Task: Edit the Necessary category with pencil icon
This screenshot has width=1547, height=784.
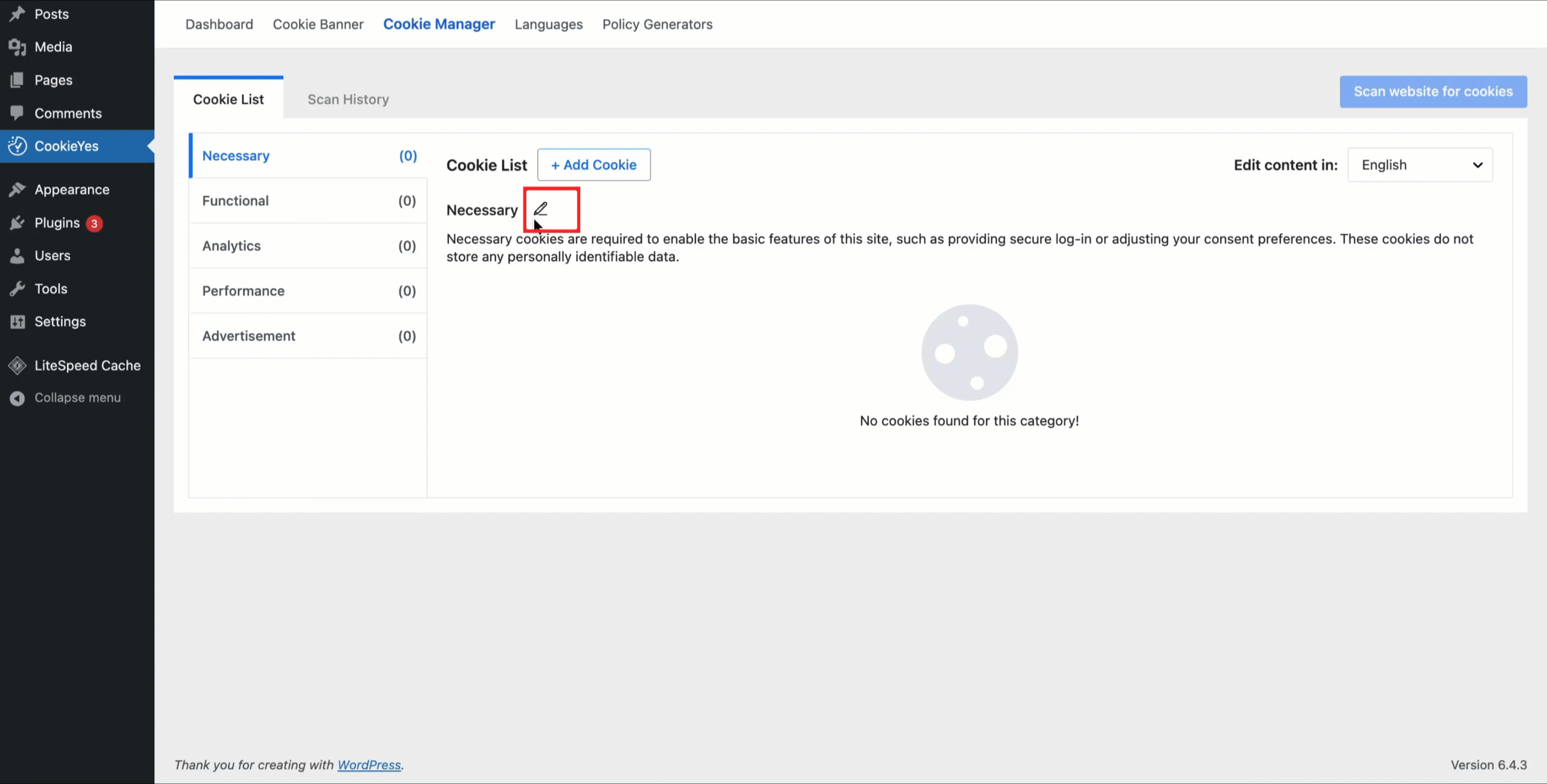Action: pos(541,209)
